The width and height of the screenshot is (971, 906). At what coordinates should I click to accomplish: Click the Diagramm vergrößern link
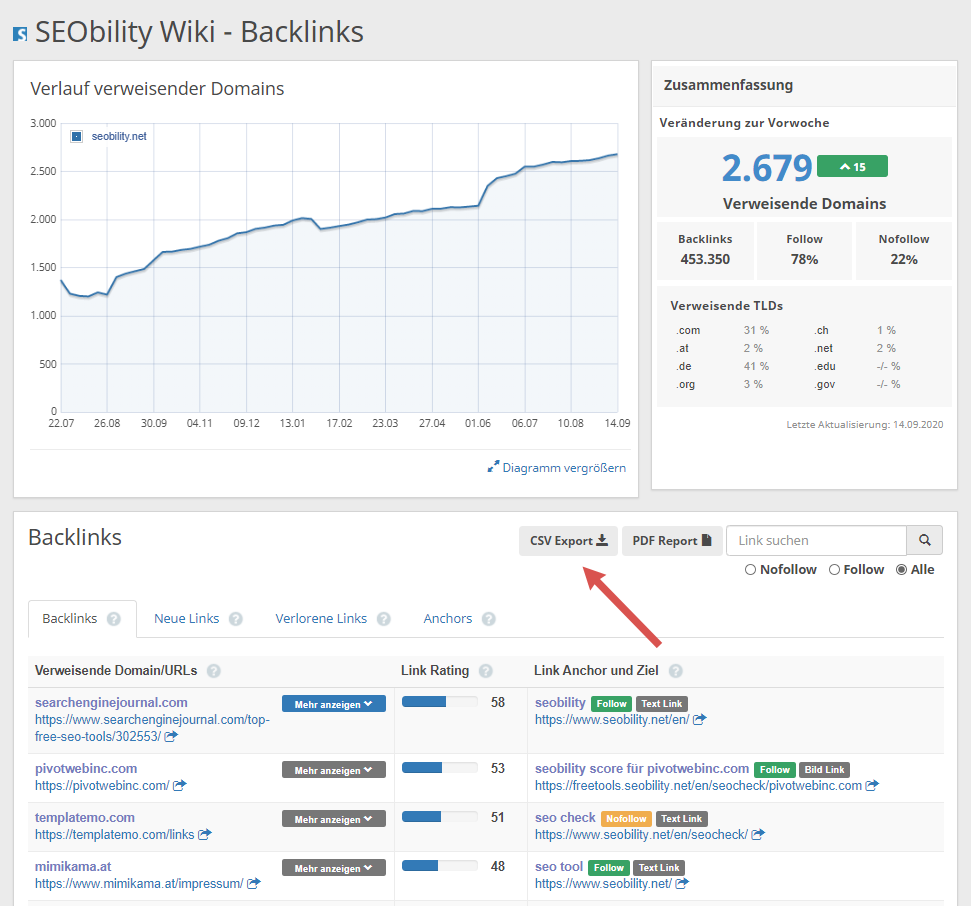coord(564,468)
